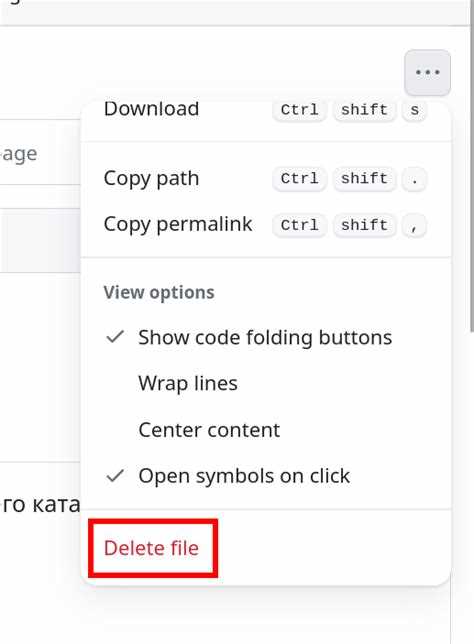Toggle Open symbols on click
The width and height of the screenshot is (474, 644).
coord(266,476)
